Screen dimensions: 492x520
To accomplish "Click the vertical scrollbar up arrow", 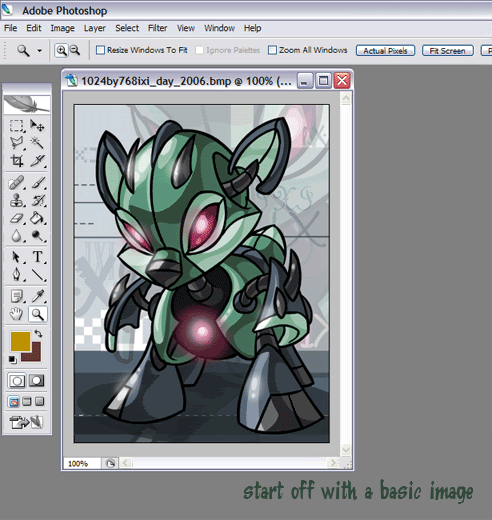I will point(346,98).
